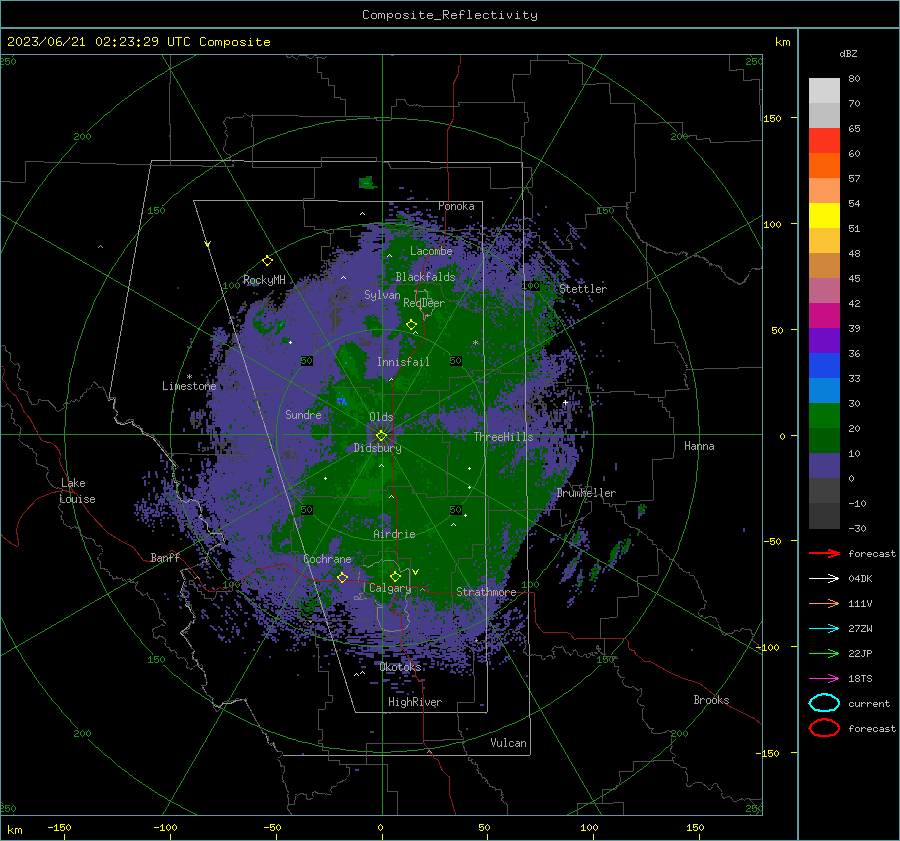Screen dimensions: 900x841
Task: Click yellow diamond marker above Calgary
Action: click(x=395, y=576)
